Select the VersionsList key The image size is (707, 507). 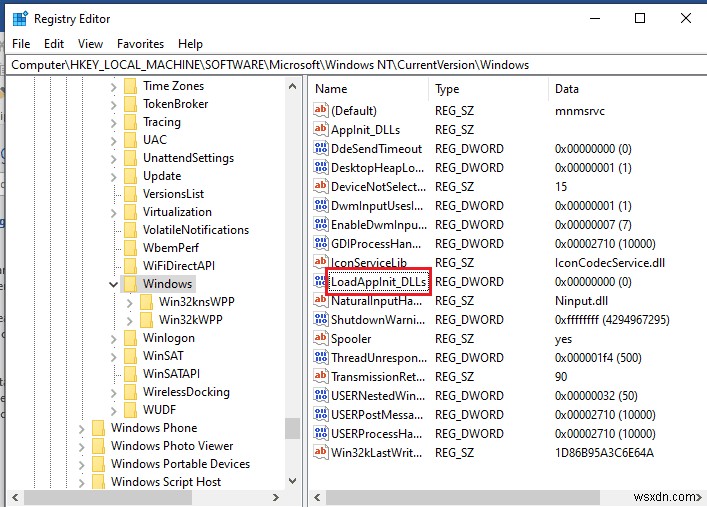tap(173, 194)
